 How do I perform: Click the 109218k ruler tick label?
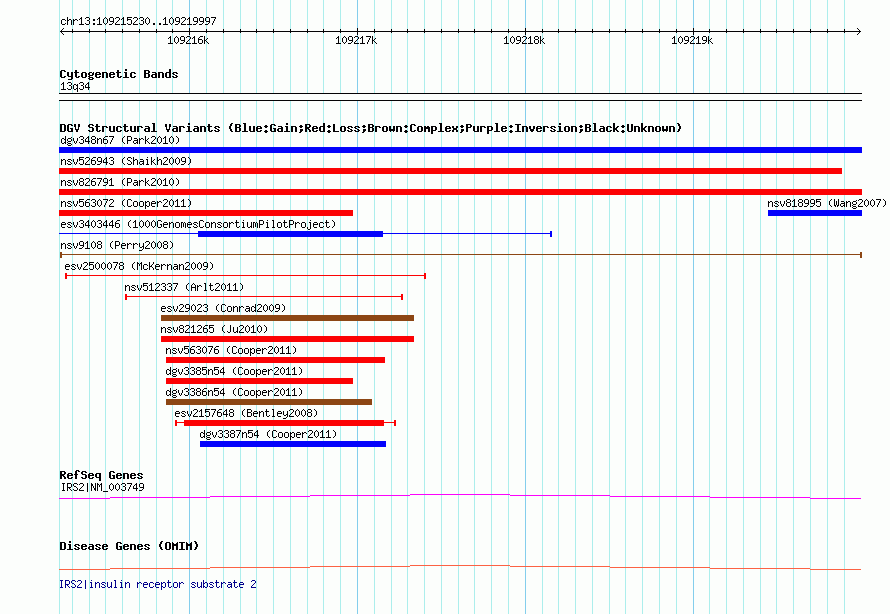[x=524, y=40]
